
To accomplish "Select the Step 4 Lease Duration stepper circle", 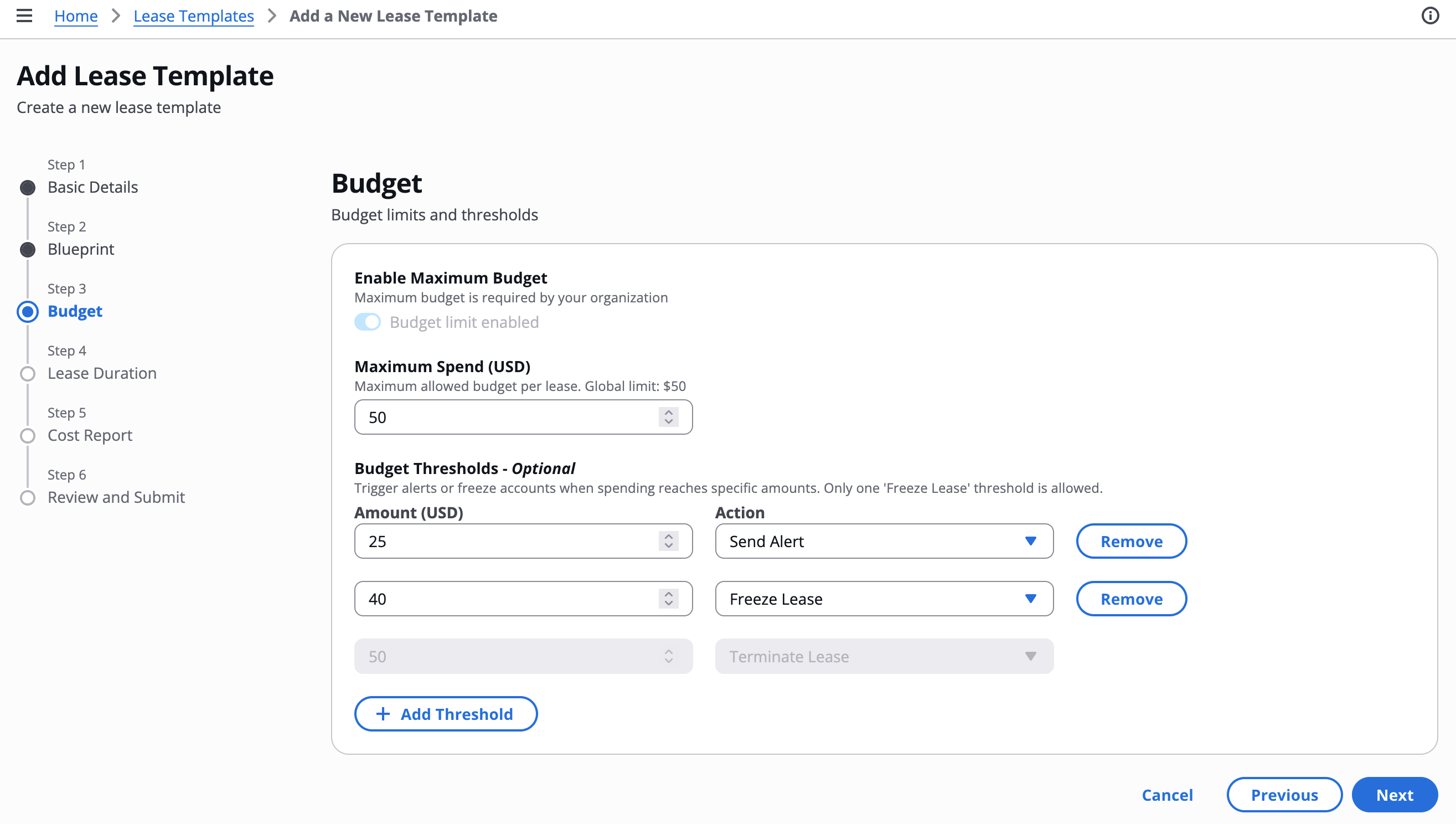I will click(x=27, y=373).
